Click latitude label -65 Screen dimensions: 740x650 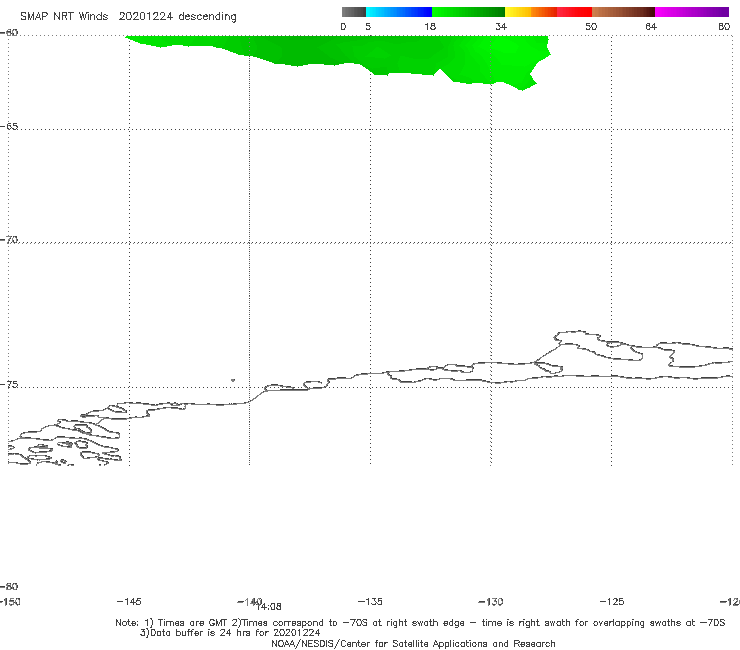(x=9, y=127)
